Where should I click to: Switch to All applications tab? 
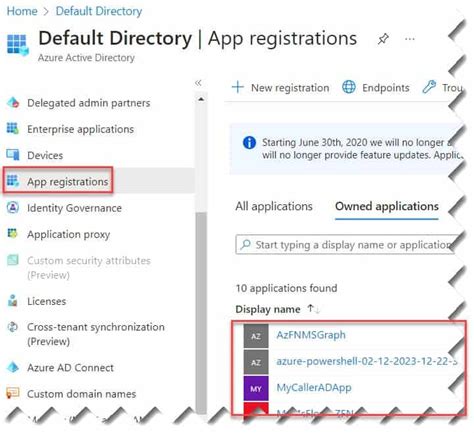point(274,206)
